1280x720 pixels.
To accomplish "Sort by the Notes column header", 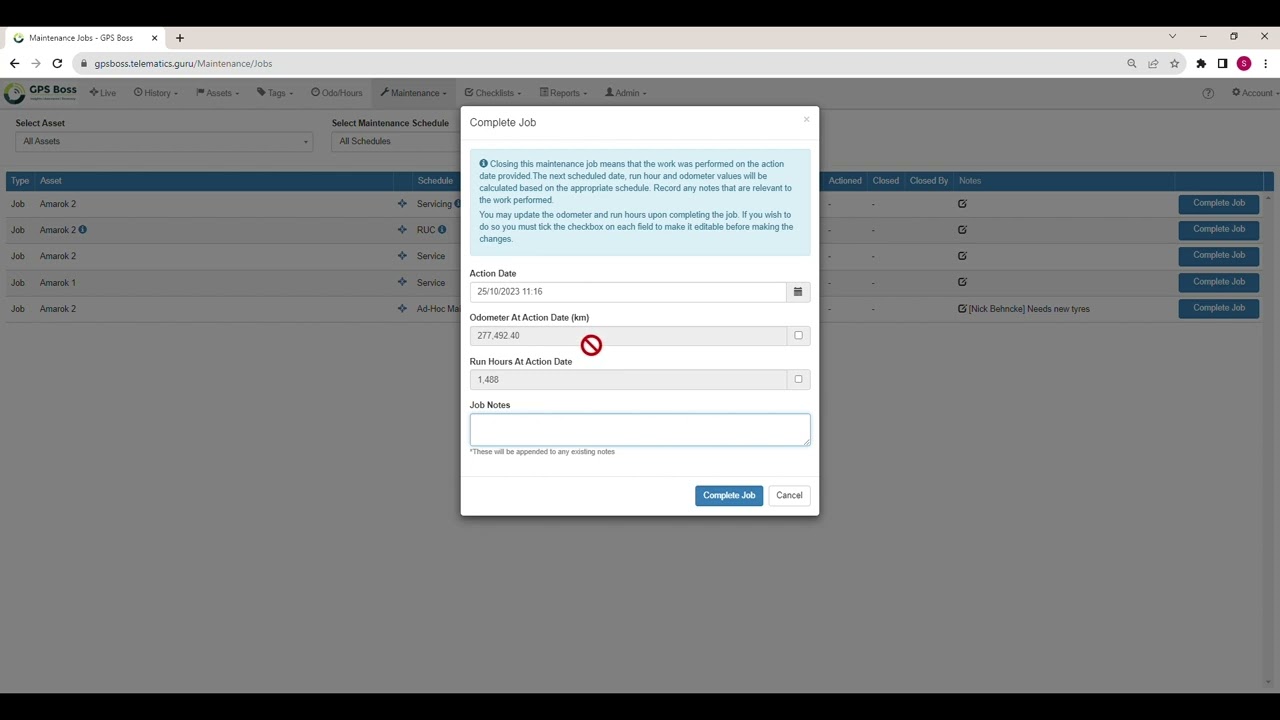I will [x=970, y=181].
